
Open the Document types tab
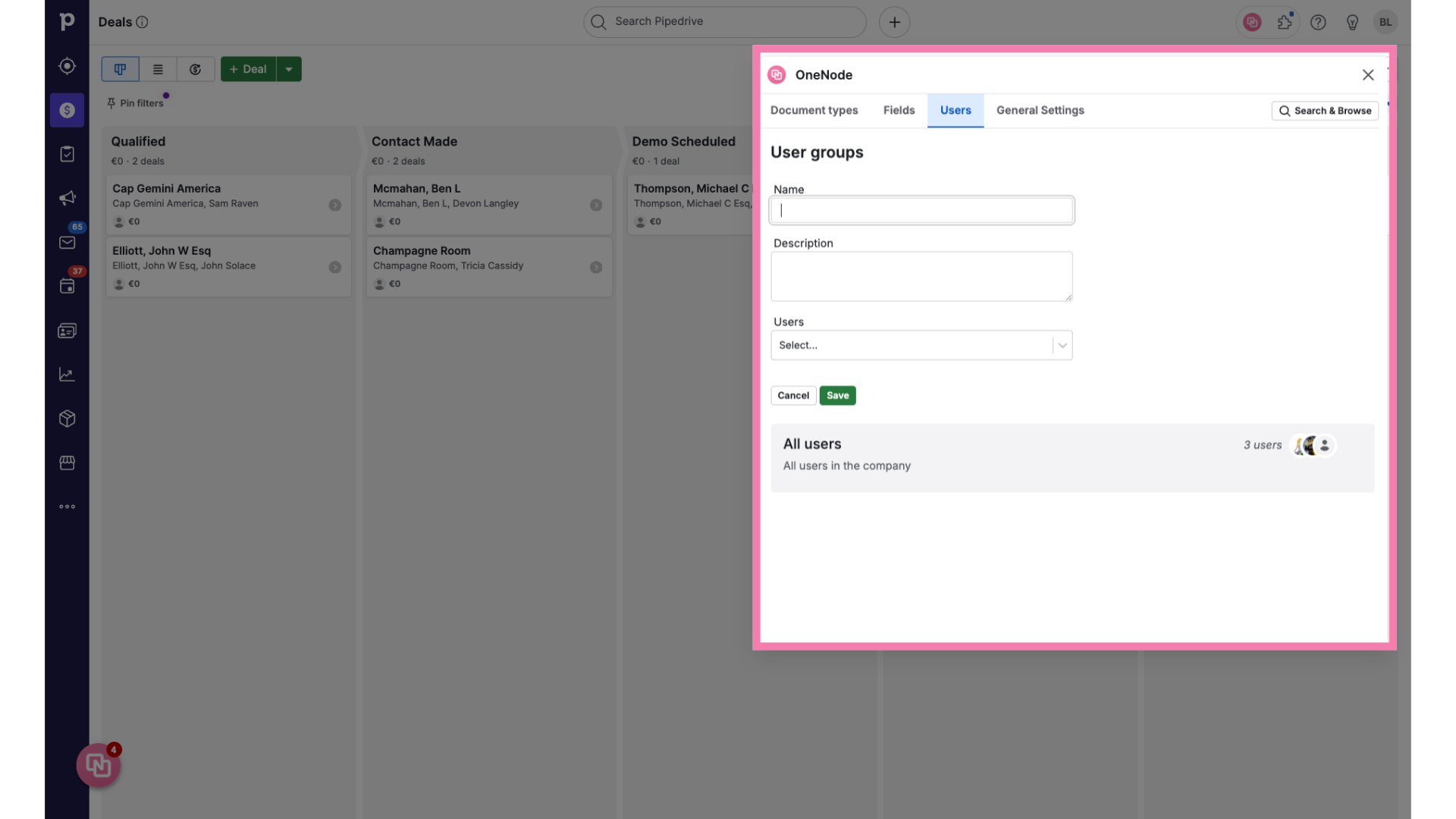(x=814, y=110)
